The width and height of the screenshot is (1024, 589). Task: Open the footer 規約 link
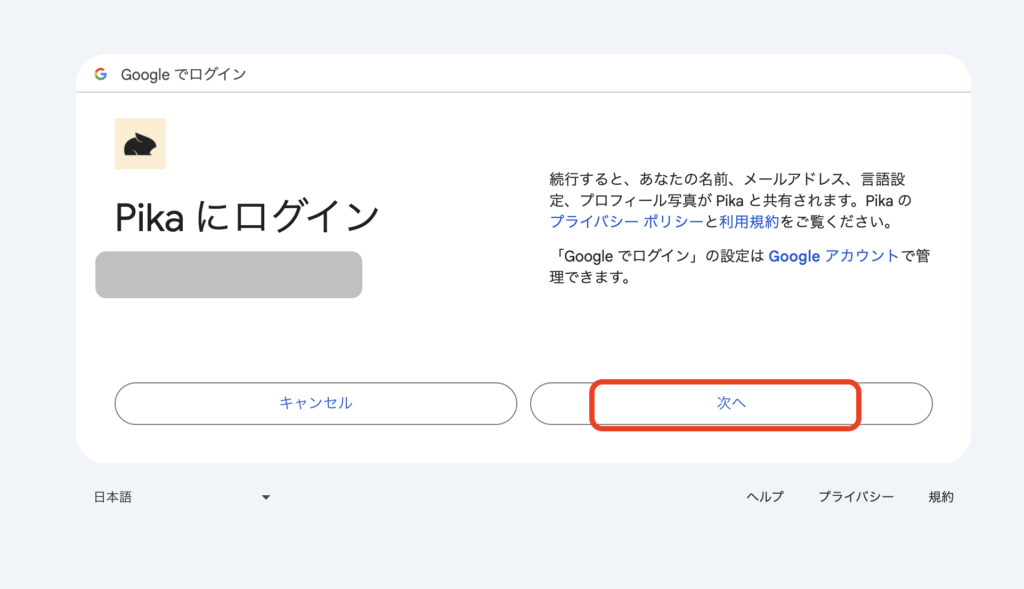tap(941, 497)
